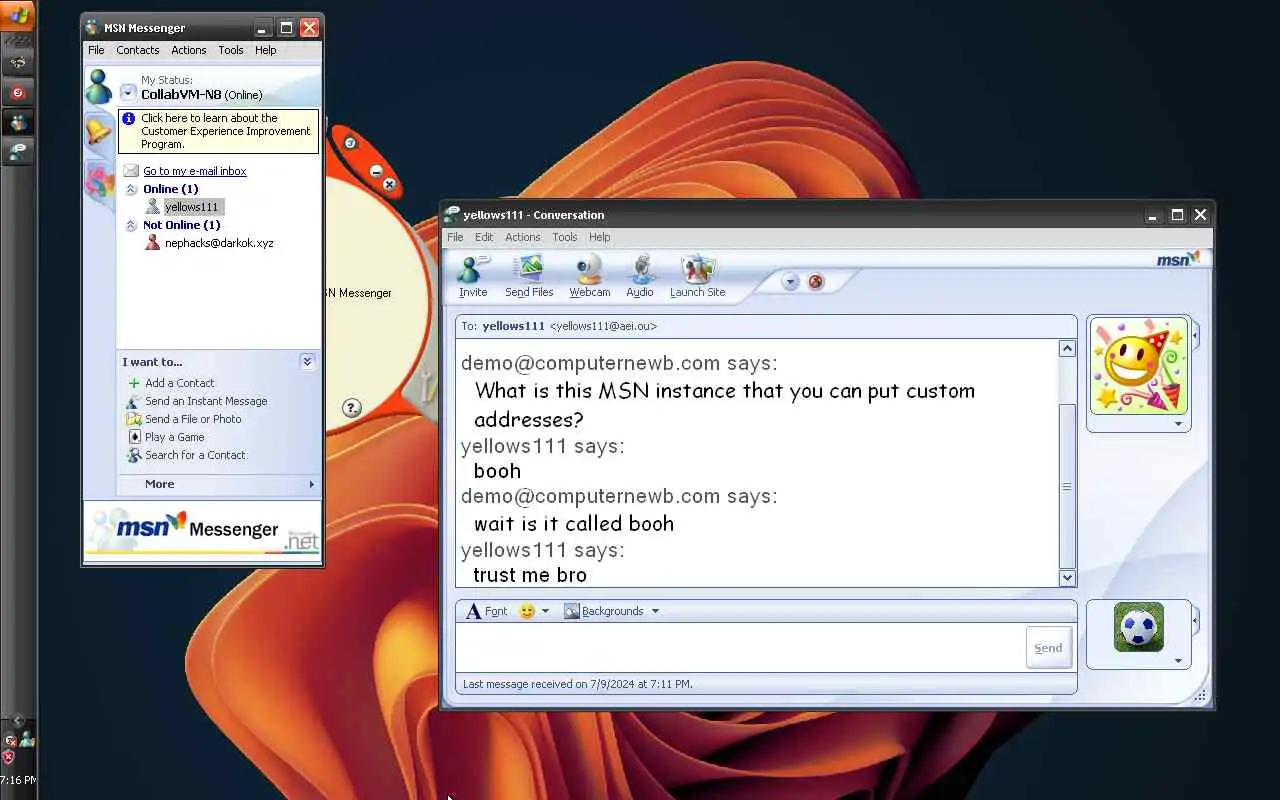Click the msn Messenger .net banner
The height and width of the screenshot is (800, 1280).
click(203, 529)
